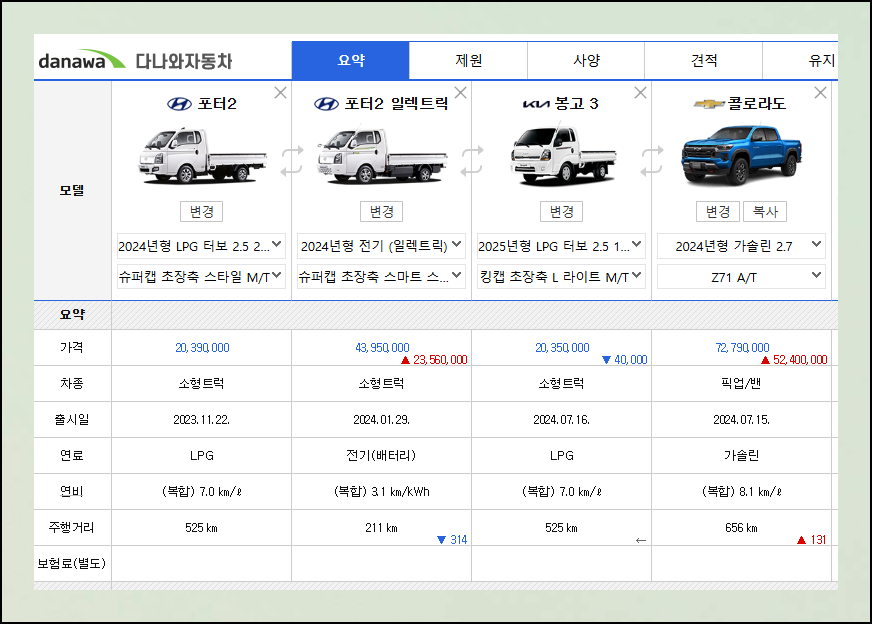Screen dimensions: 872x624
Task: Open 2024년형 가솔린 2.7 dropdown
Action: point(741,246)
